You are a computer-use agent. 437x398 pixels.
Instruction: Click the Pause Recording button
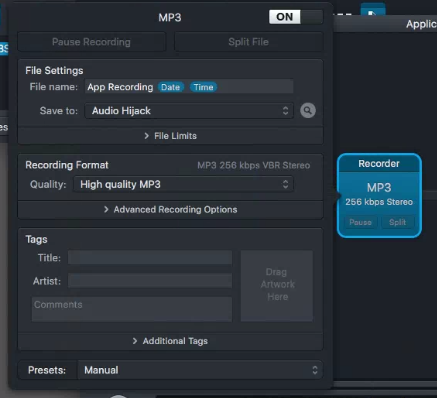[92, 42]
